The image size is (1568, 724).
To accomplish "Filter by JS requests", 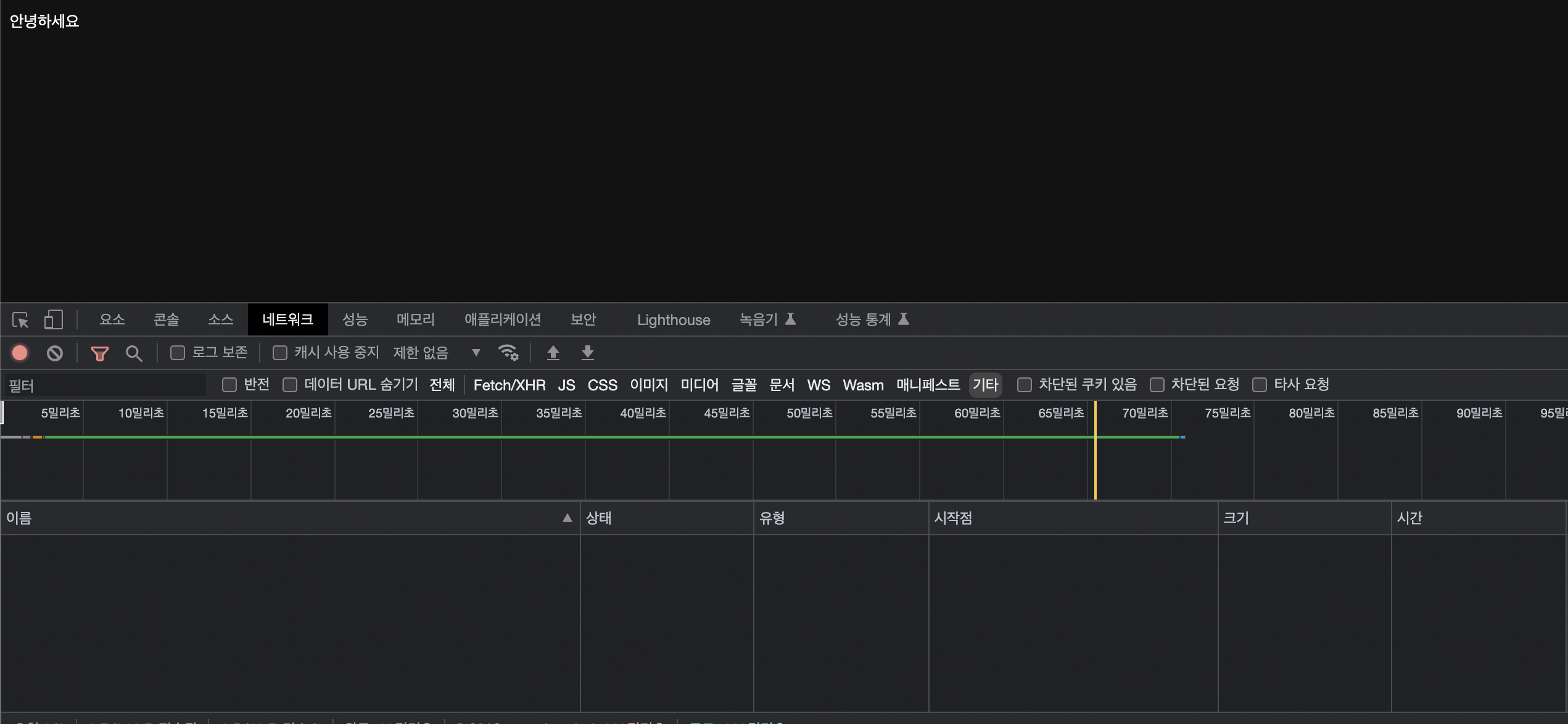I will pyautogui.click(x=567, y=385).
